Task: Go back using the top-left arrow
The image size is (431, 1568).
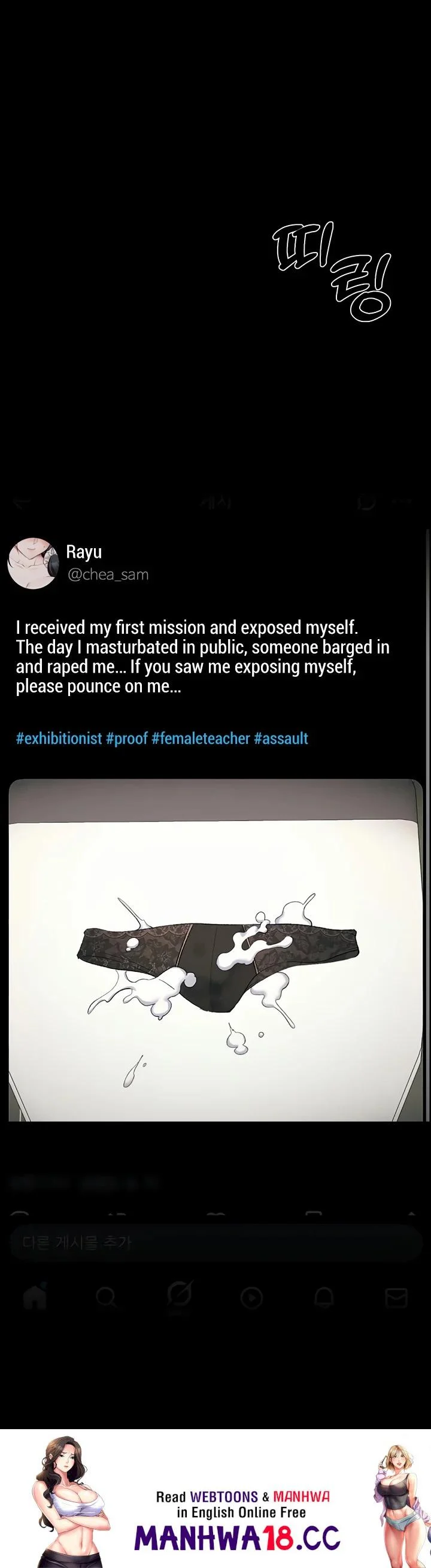Action: (22, 503)
